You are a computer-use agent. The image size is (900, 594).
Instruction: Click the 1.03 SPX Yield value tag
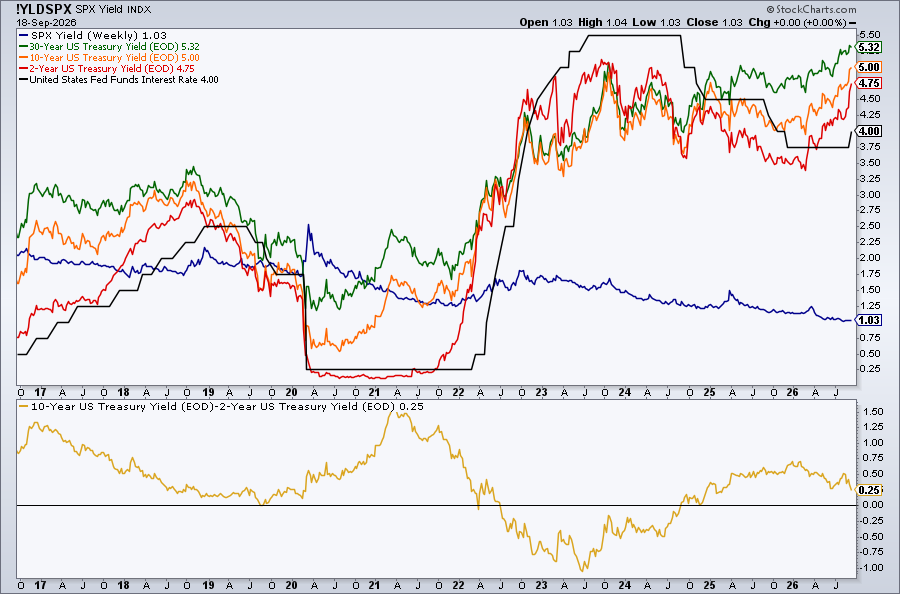868,320
